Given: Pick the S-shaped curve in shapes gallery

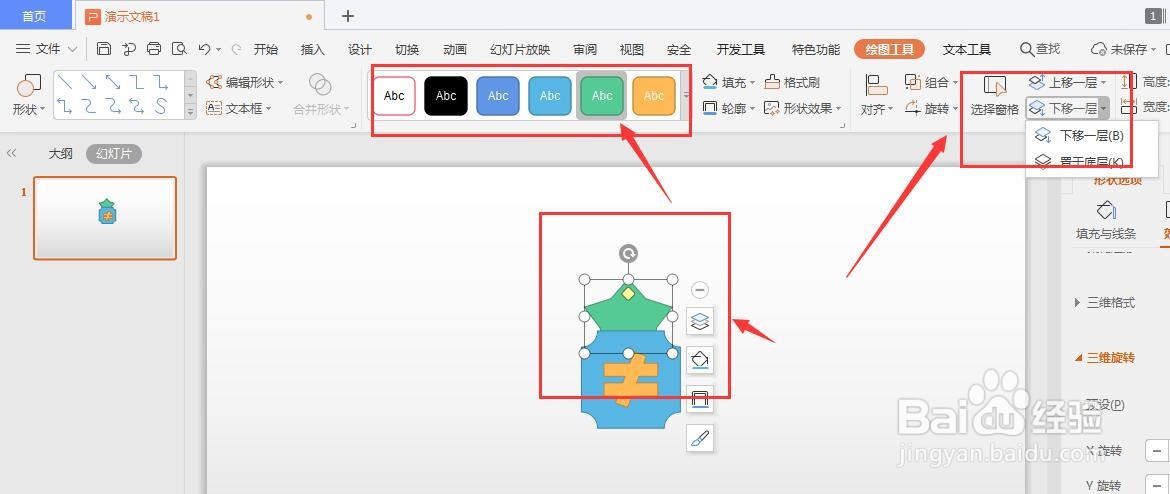Looking at the screenshot, I should tap(160, 106).
